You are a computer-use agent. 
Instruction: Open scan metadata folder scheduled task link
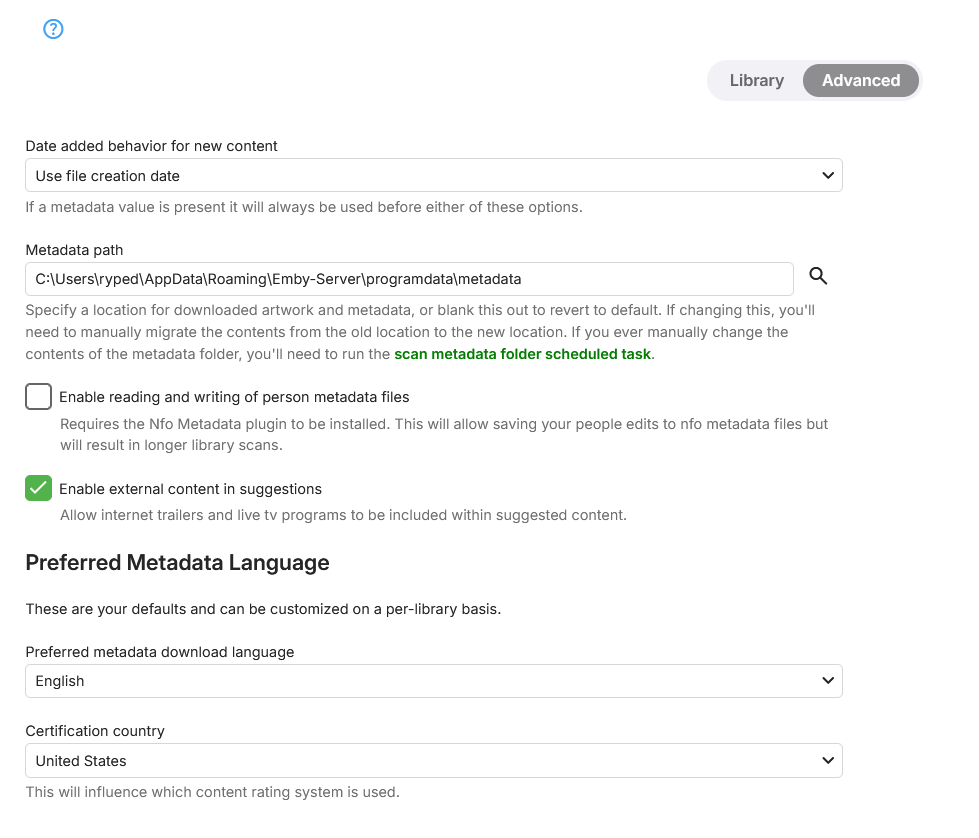[522, 354]
